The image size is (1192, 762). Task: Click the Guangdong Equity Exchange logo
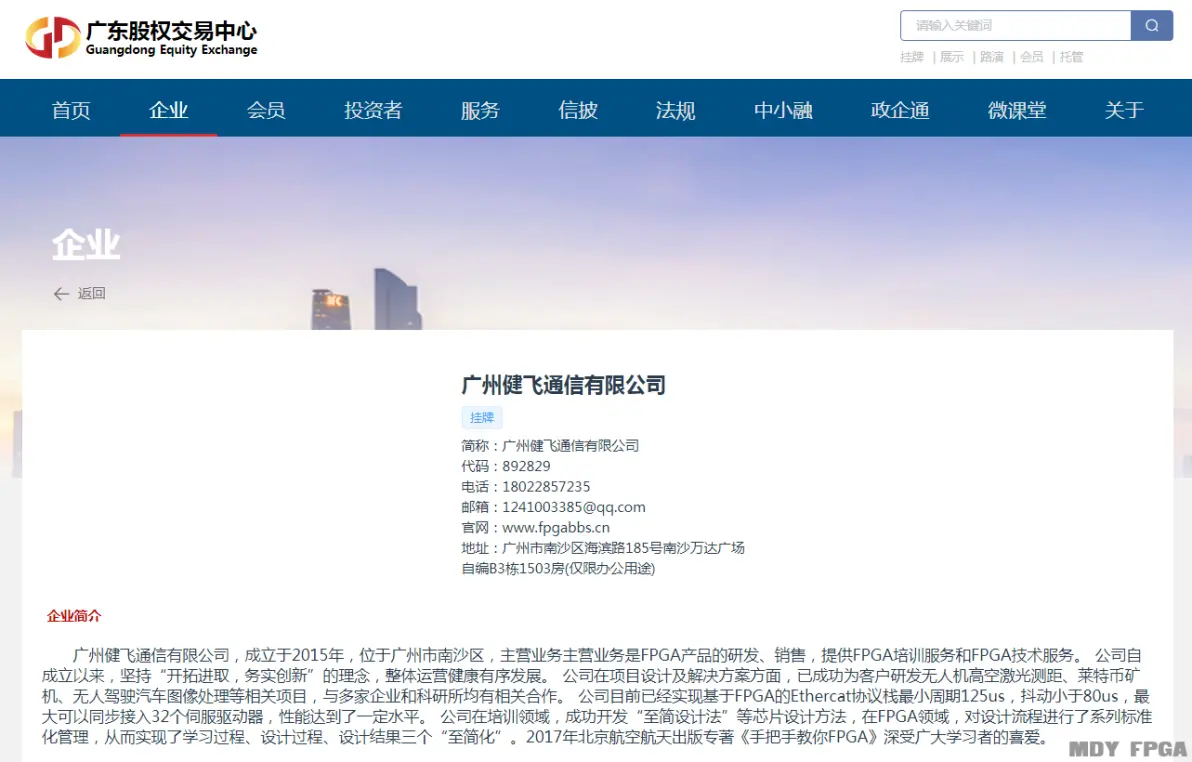pyautogui.click(x=141, y=37)
